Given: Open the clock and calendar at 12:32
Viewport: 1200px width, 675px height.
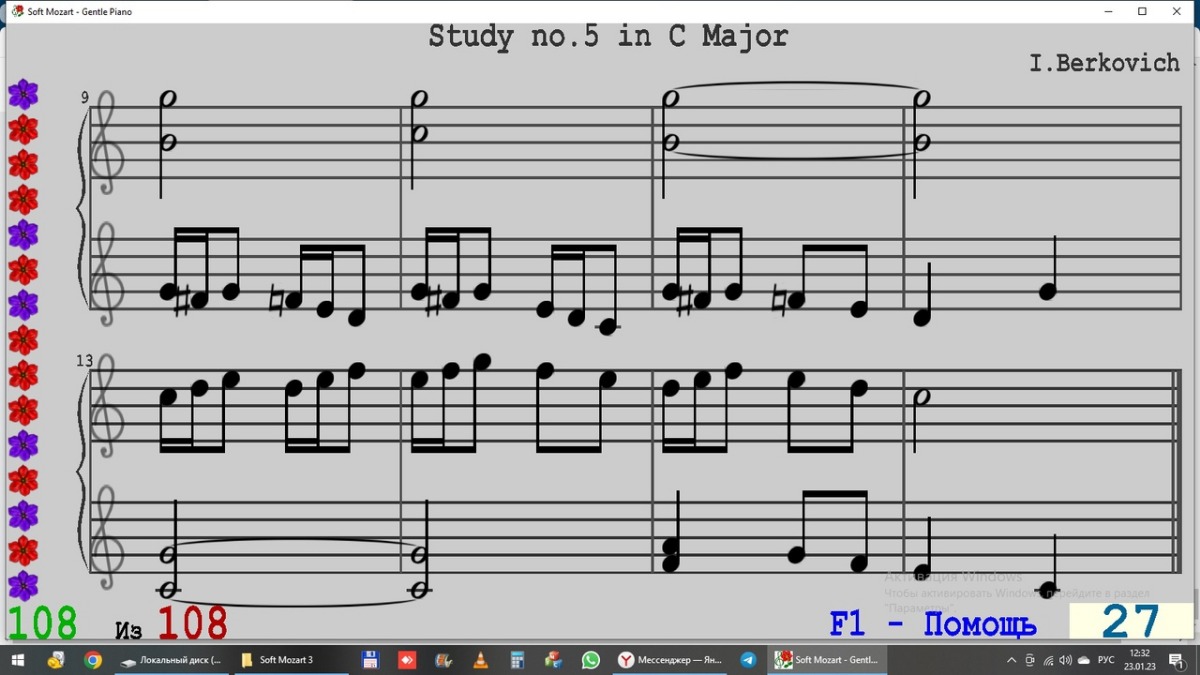Looking at the screenshot, I should click(1137, 660).
